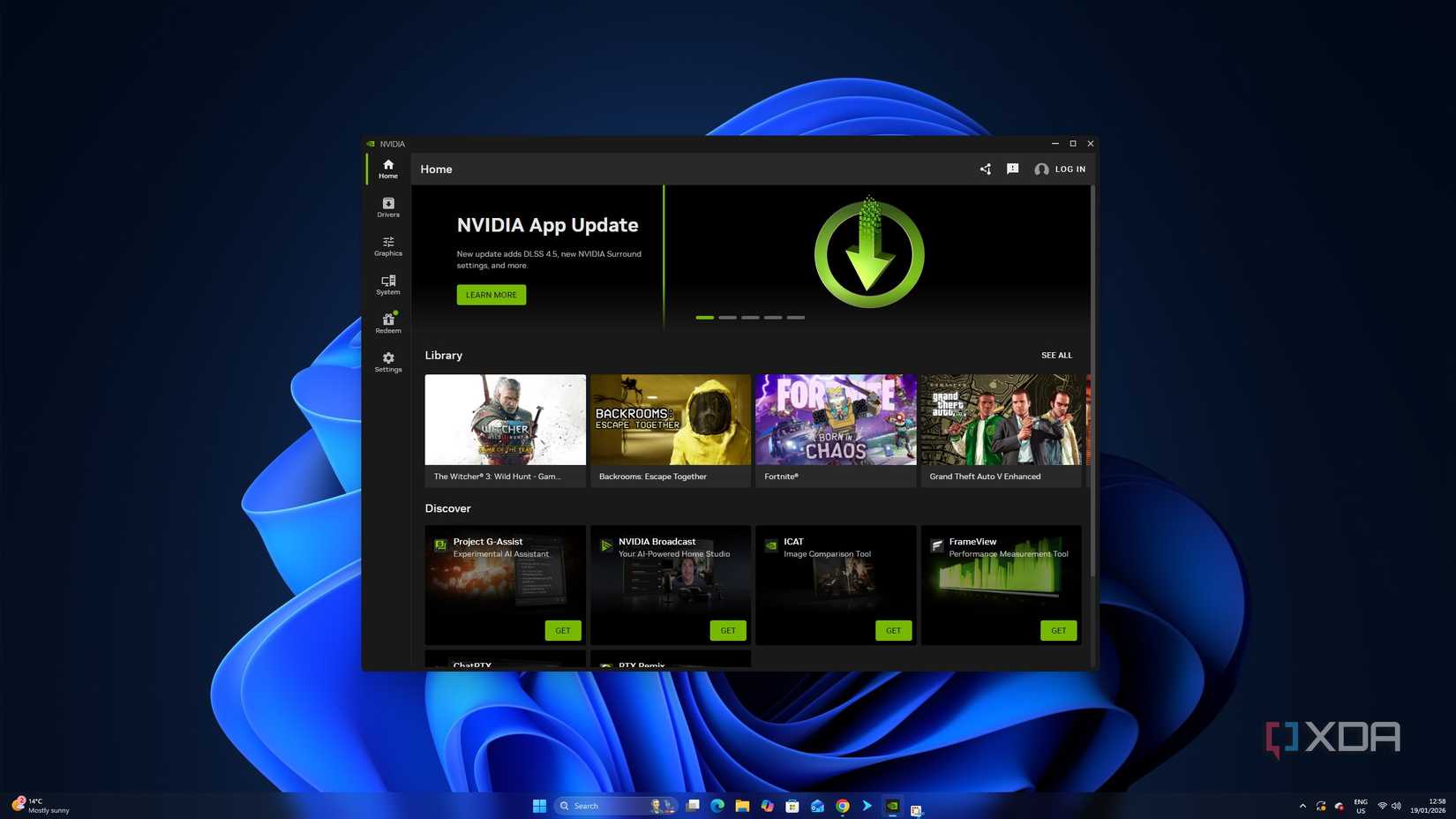
Task: Expand hidden icons in the system tray
Action: tap(1302, 806)
